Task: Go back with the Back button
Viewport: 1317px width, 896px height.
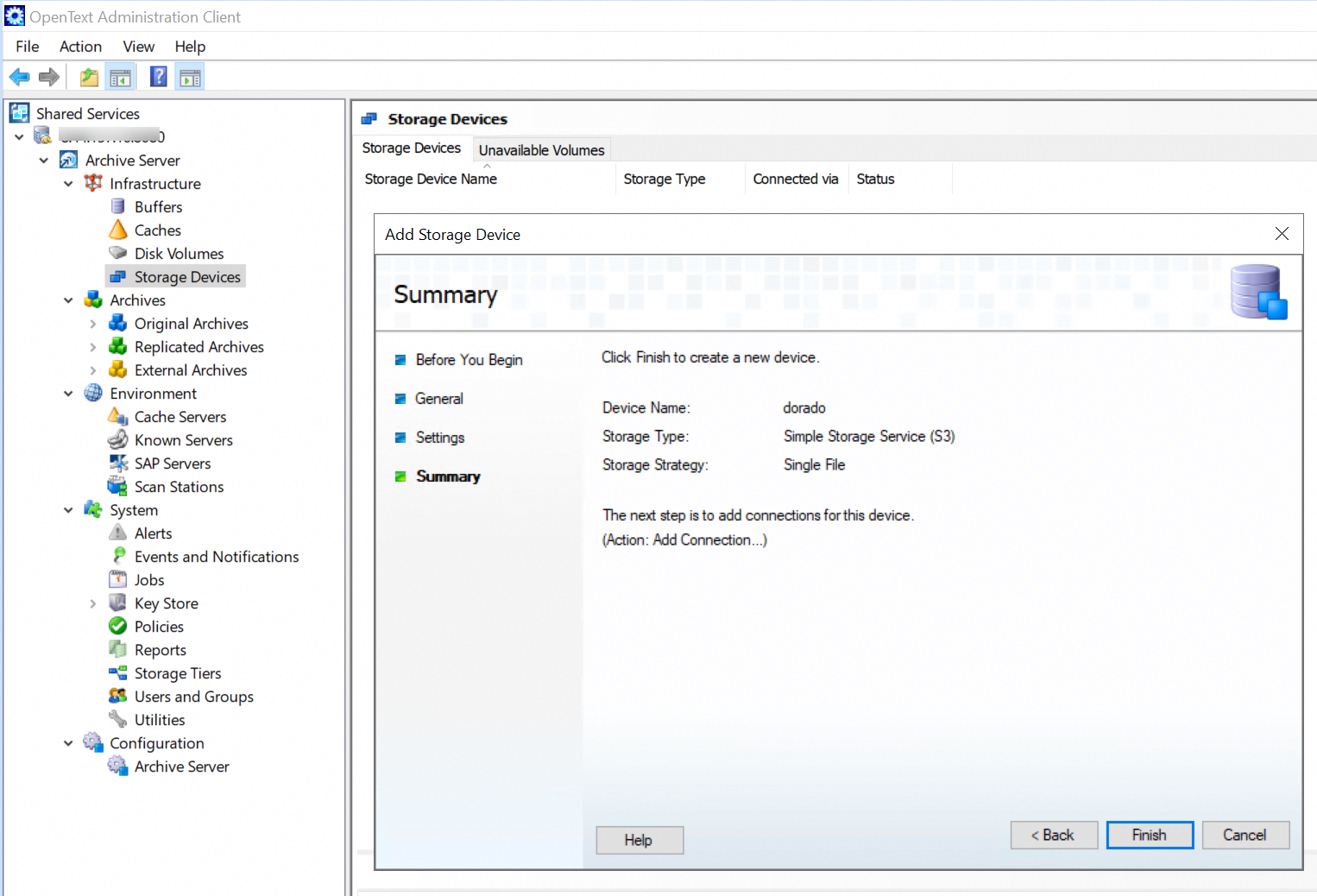Action: (1054, 835)
